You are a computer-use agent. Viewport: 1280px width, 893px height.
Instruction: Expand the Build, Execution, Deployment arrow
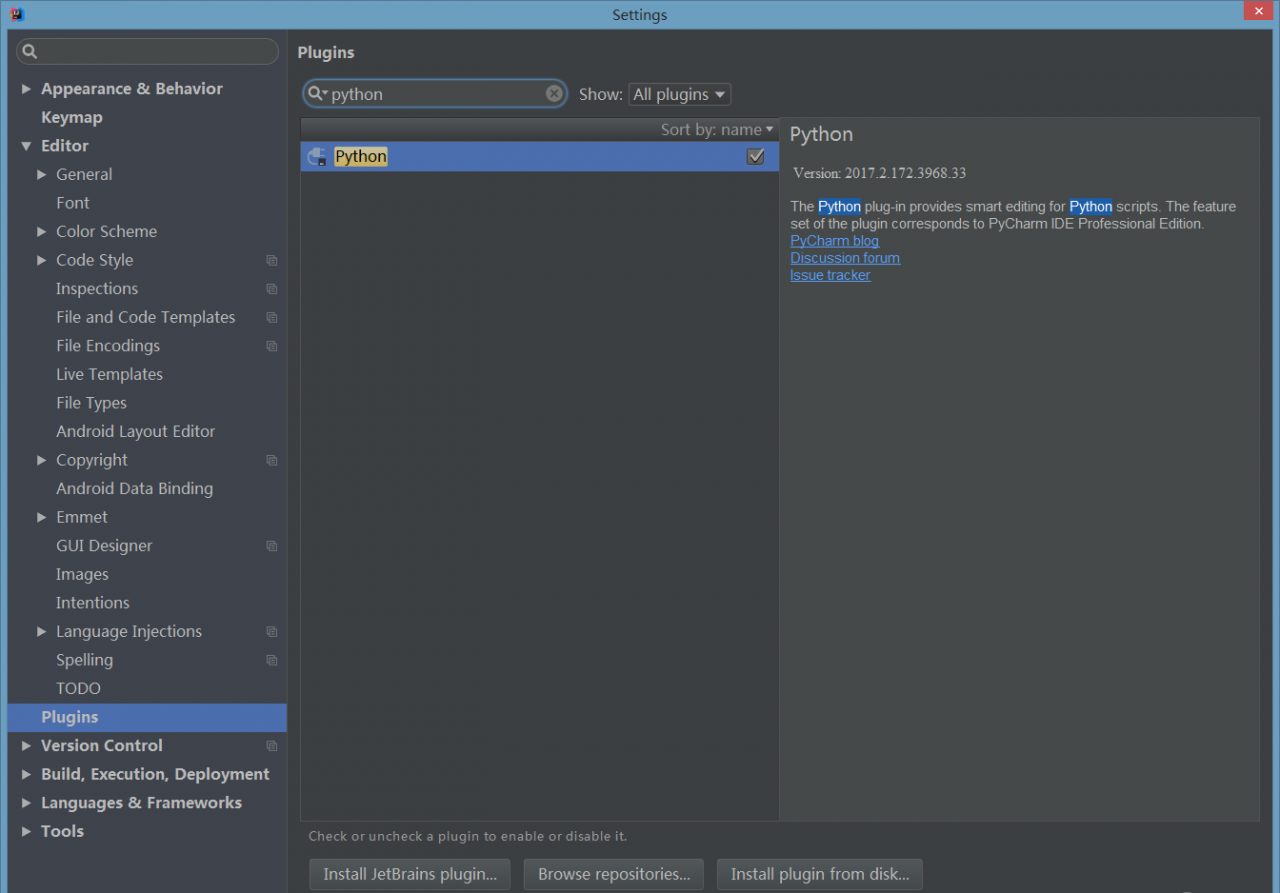coord(26,775)
